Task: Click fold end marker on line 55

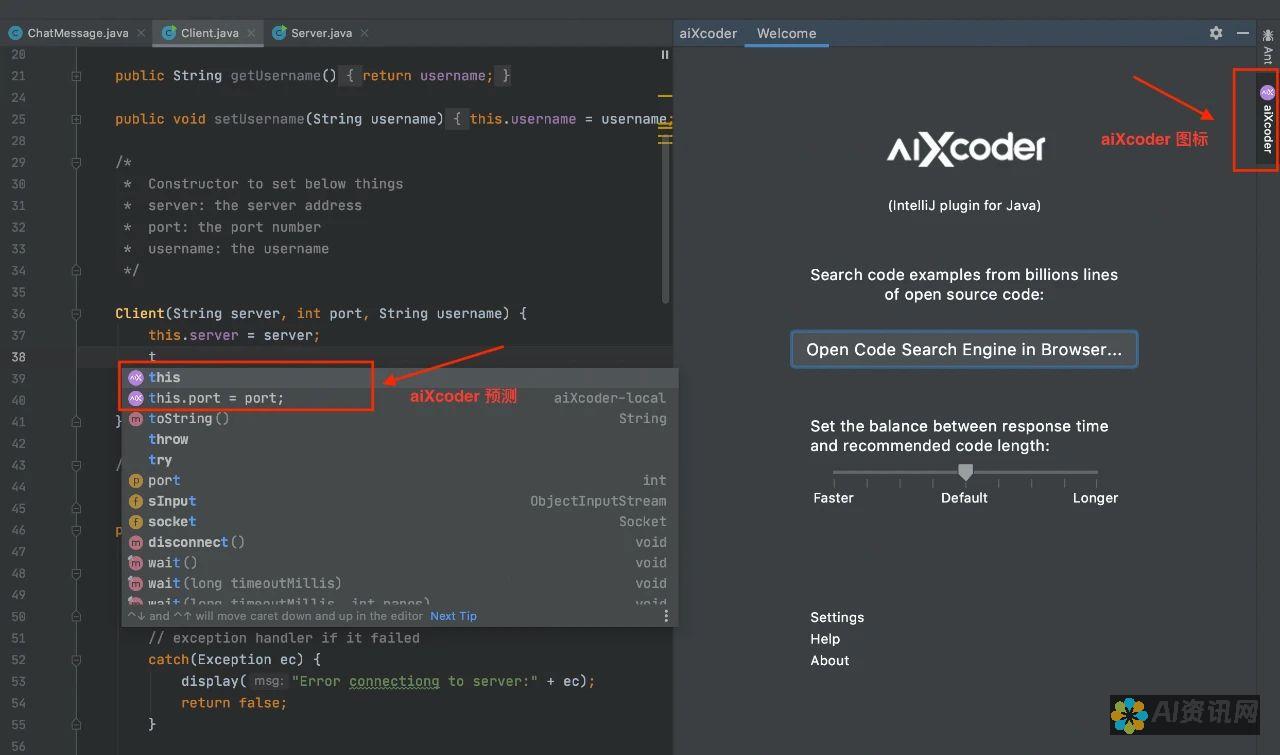Action: [76, 724]
